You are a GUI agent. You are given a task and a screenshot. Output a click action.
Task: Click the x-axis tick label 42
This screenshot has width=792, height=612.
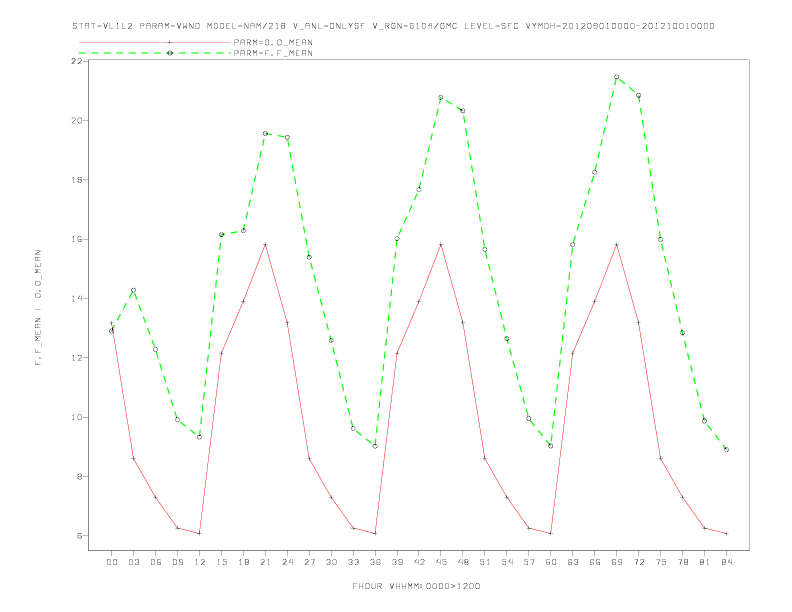[x=419, y=562]
